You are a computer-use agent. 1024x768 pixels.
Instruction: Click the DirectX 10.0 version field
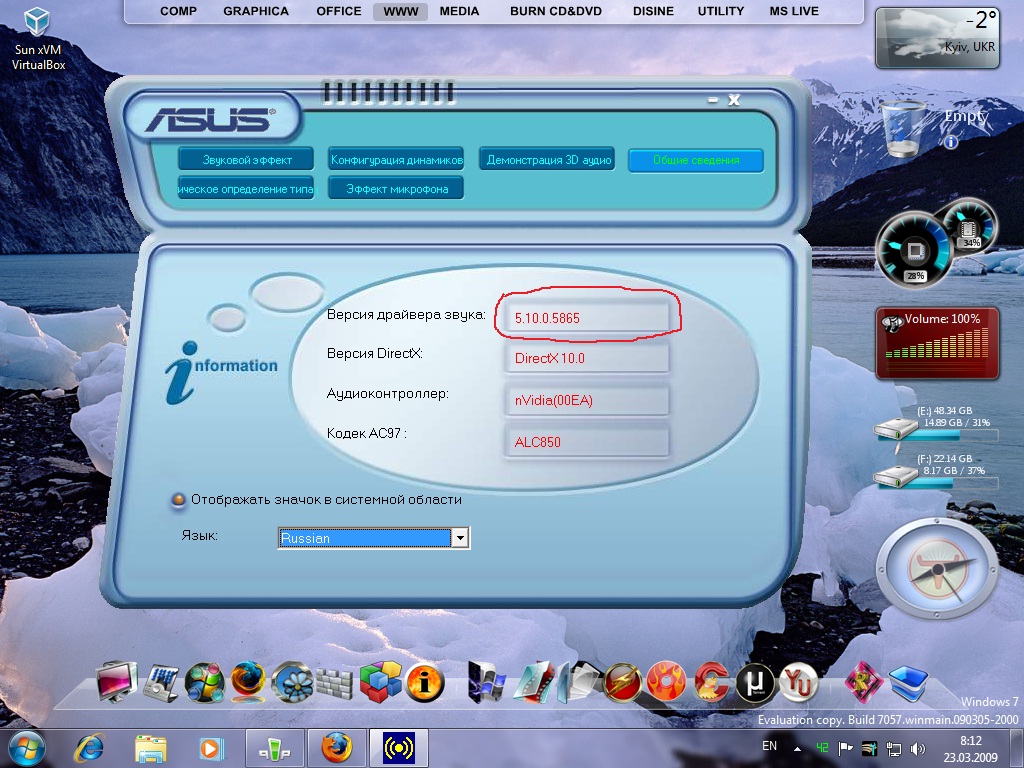pos(586,358)
